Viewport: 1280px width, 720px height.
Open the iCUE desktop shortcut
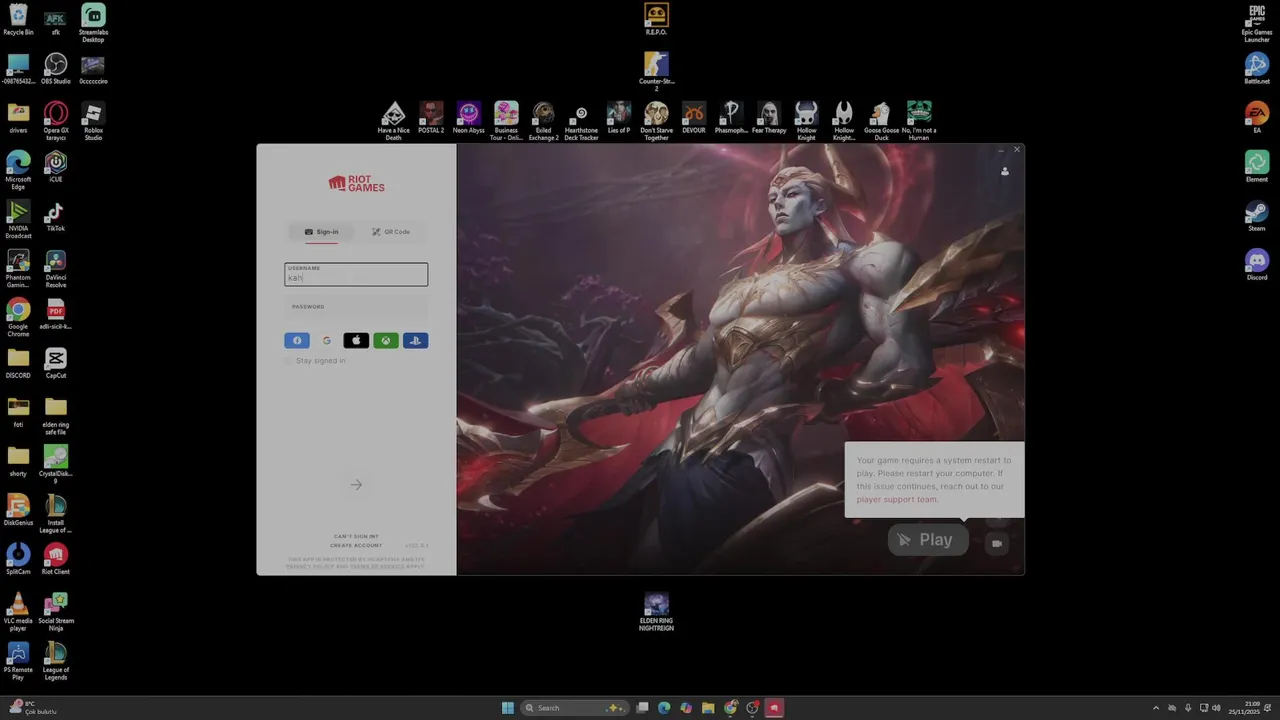pos(56,166)
